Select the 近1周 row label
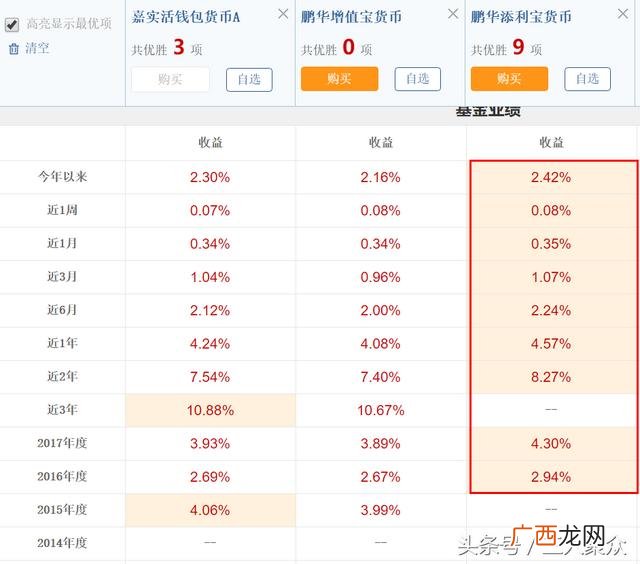640x564 pixels. (x=62, y=210)
